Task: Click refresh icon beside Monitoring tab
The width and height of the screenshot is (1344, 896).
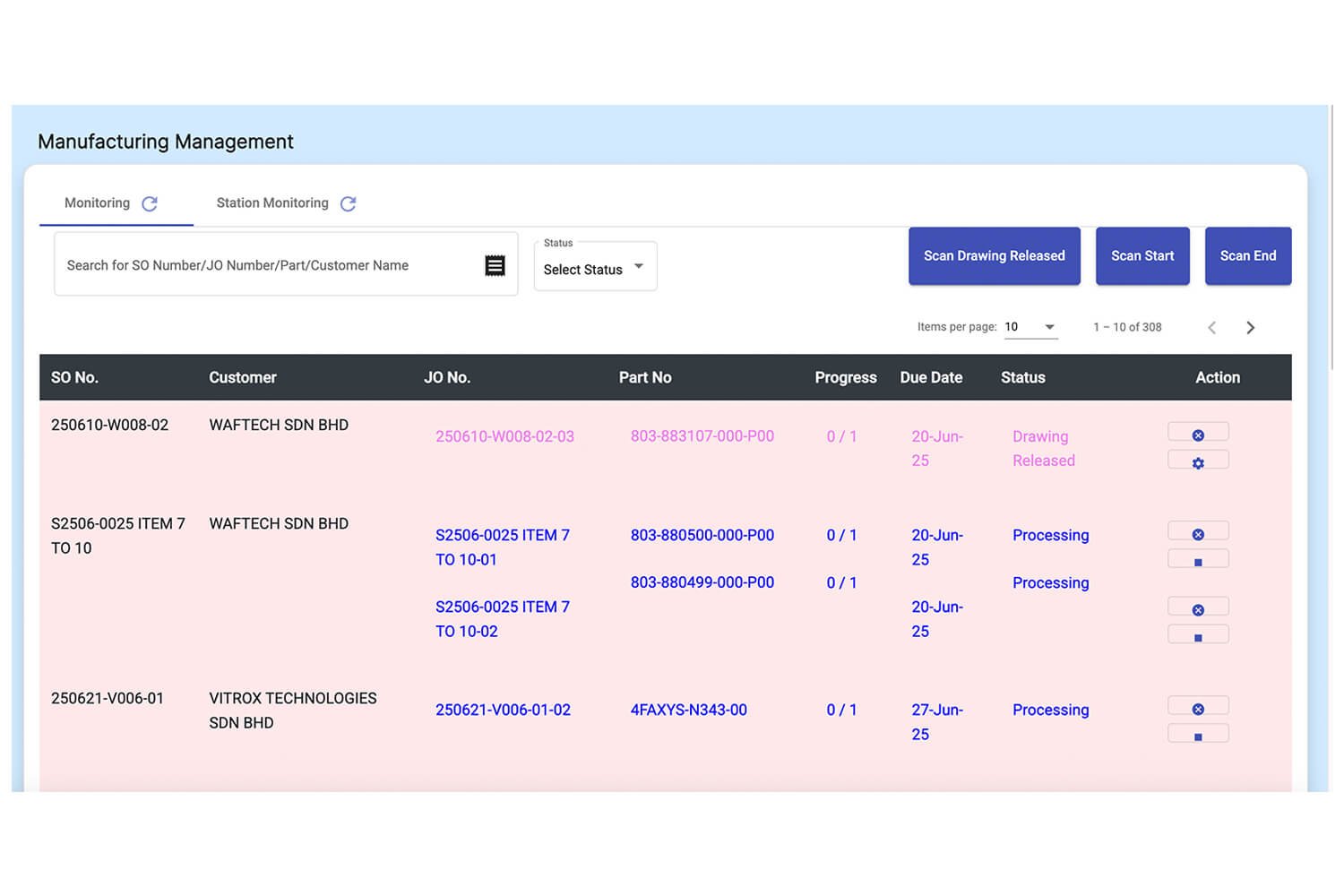Action: tap(150, 204)
